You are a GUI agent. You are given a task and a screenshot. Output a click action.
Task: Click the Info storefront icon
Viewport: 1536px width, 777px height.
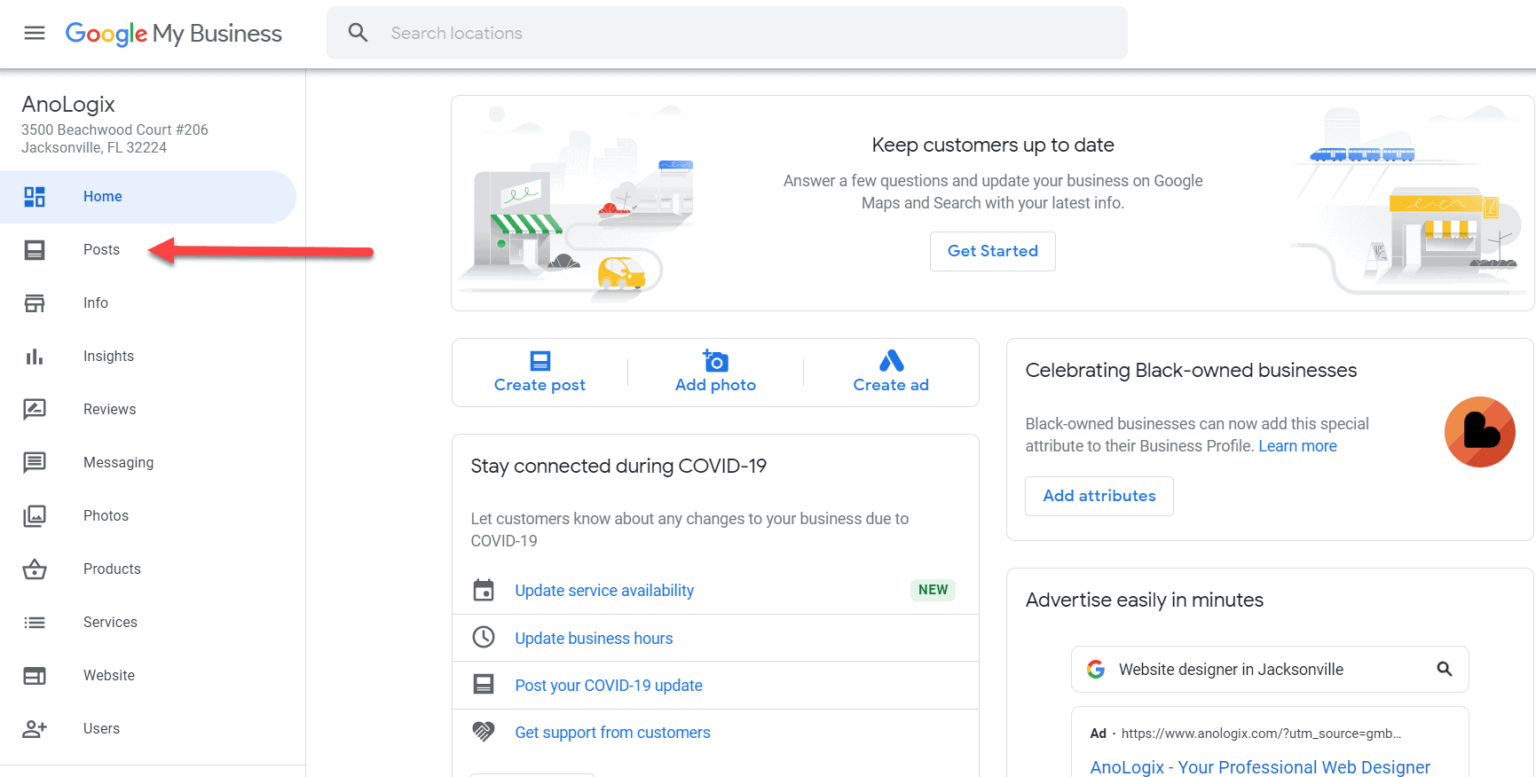click(35, 303)
